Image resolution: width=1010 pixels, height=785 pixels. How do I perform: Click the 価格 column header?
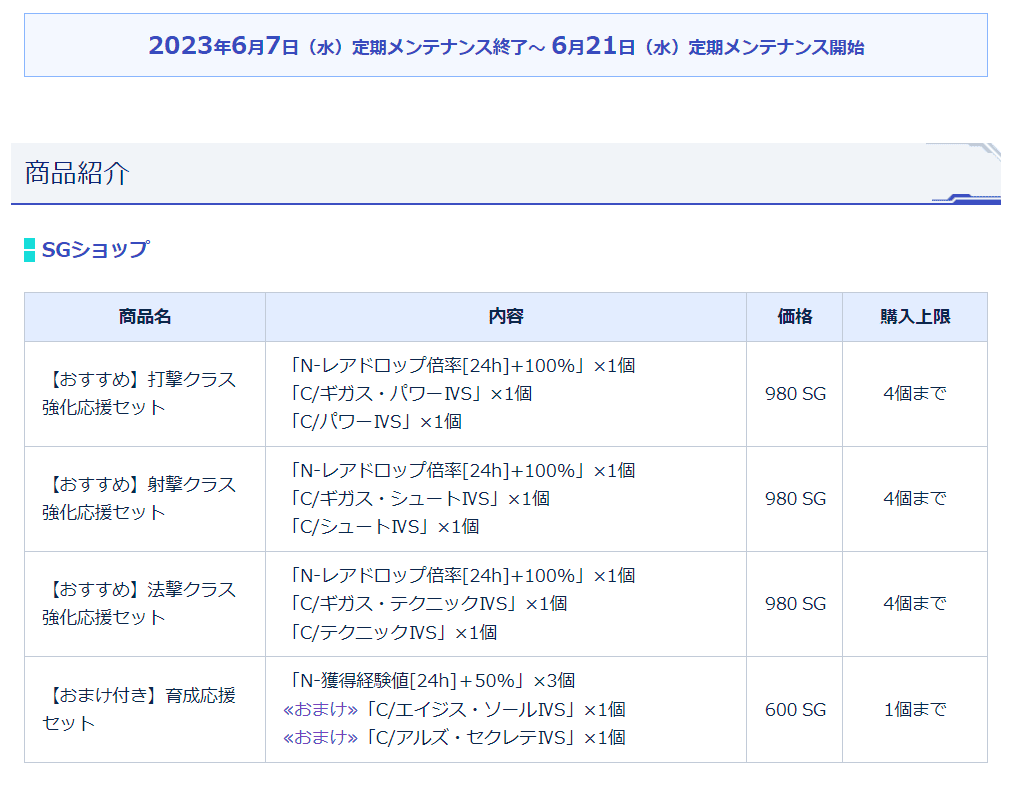pos(794,315)
